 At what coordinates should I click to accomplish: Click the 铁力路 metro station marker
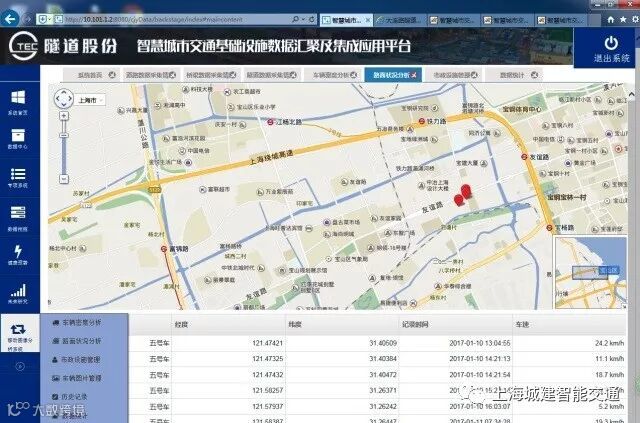(422, 121)
